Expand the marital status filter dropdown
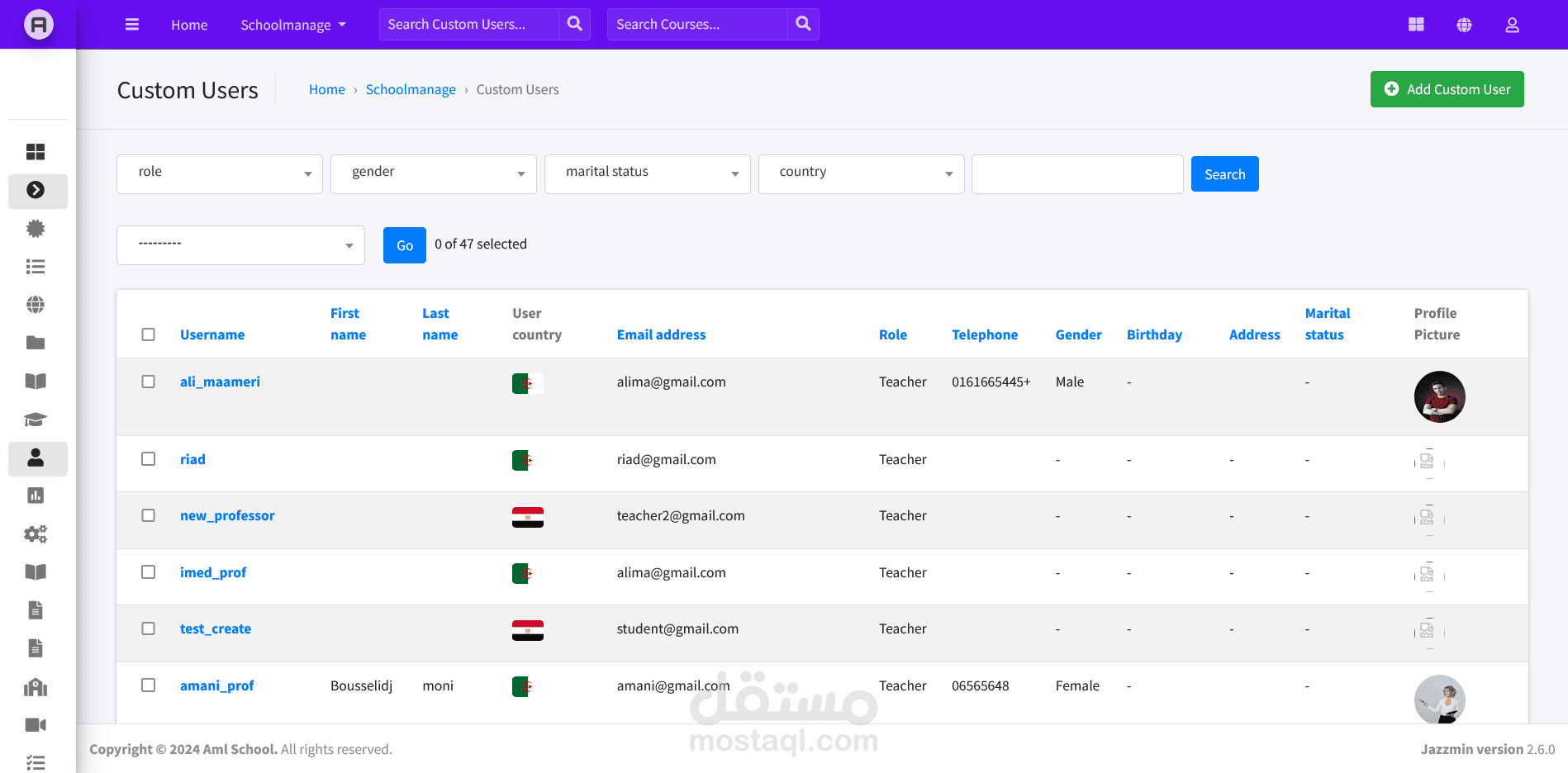1568x773 pixels. point(647,173)
